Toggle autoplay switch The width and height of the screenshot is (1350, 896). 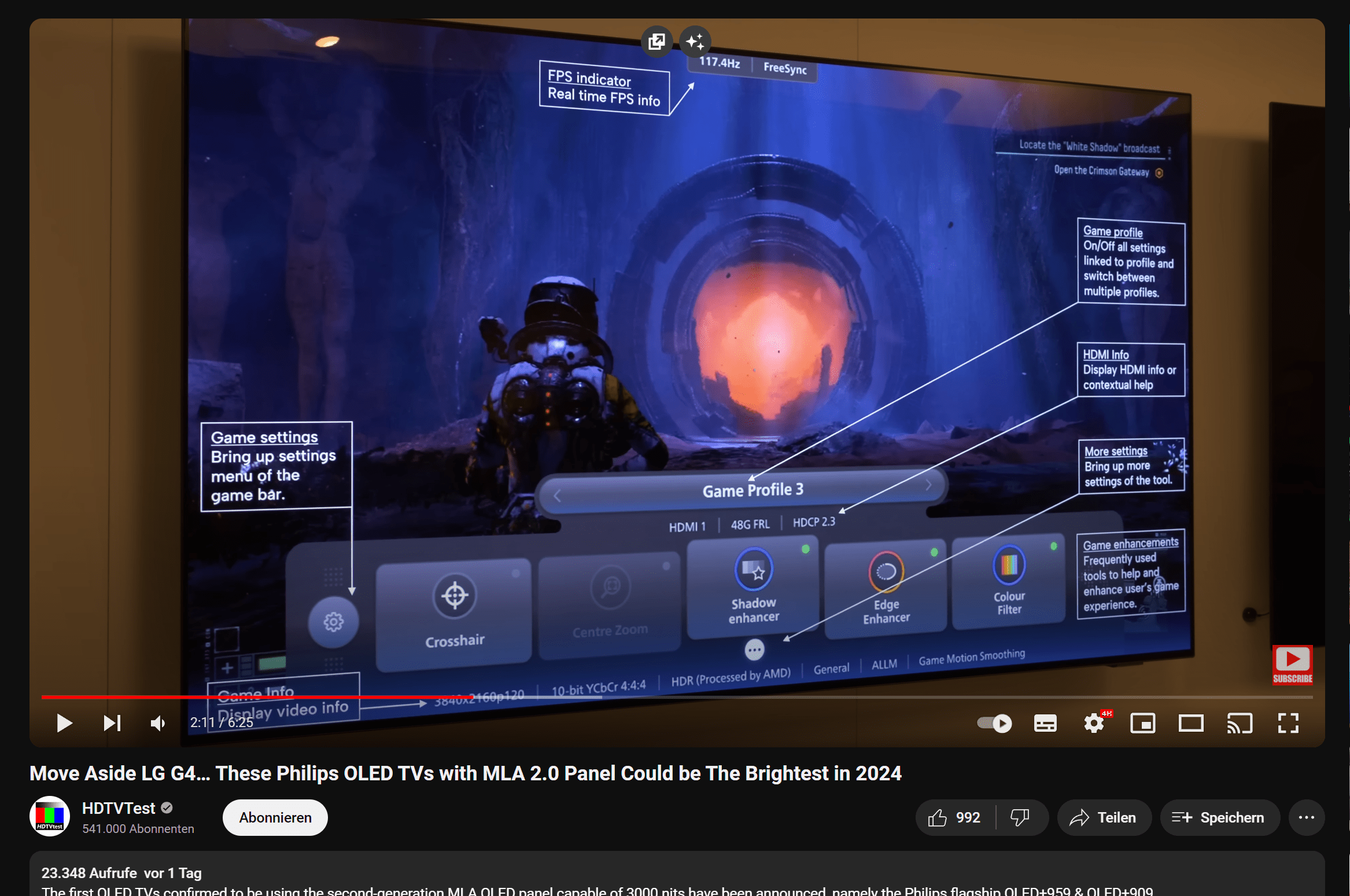(x=995, y=722)
